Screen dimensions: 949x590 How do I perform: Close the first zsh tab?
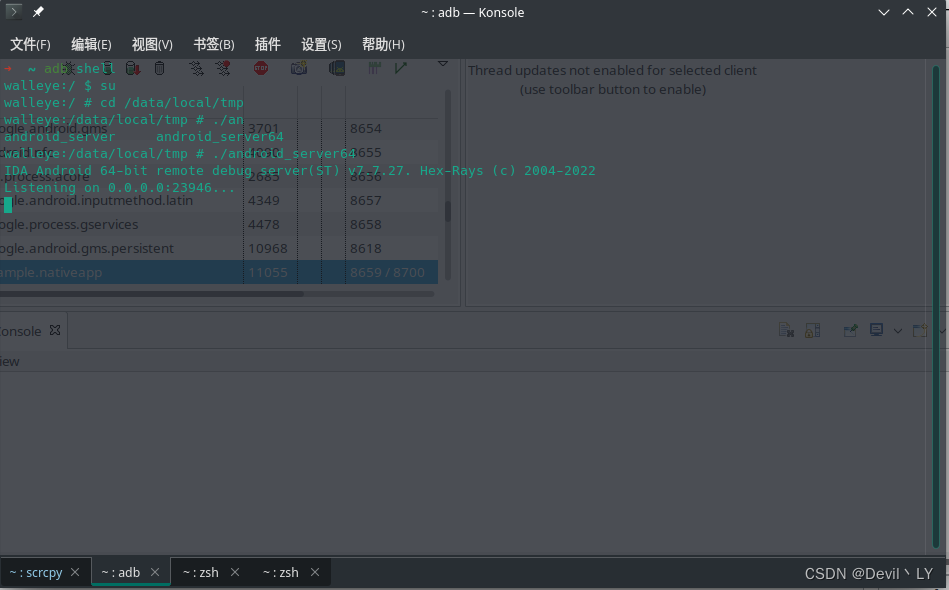tap(235, 572)
